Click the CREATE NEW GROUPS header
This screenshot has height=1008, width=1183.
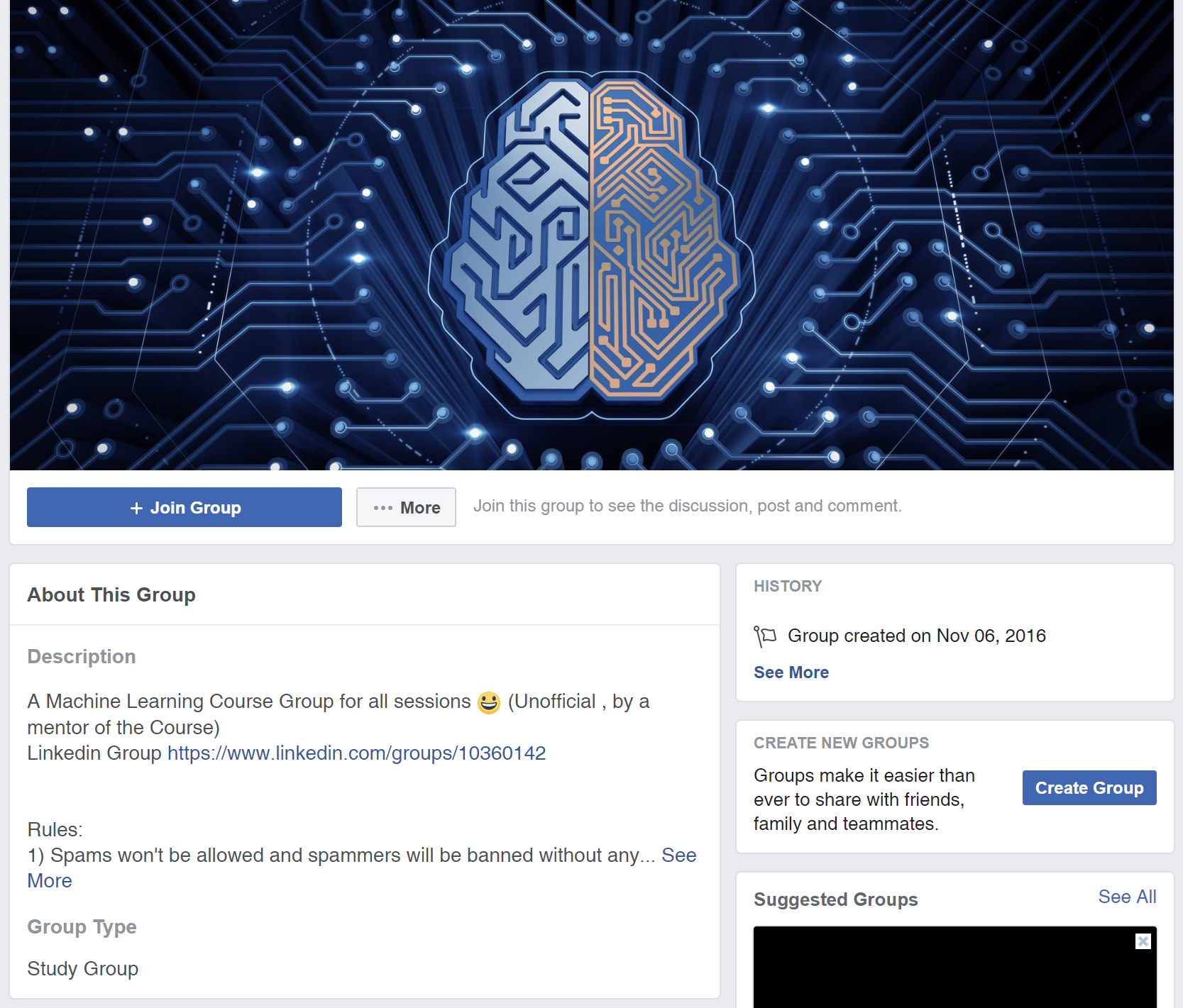pos(841,743)
